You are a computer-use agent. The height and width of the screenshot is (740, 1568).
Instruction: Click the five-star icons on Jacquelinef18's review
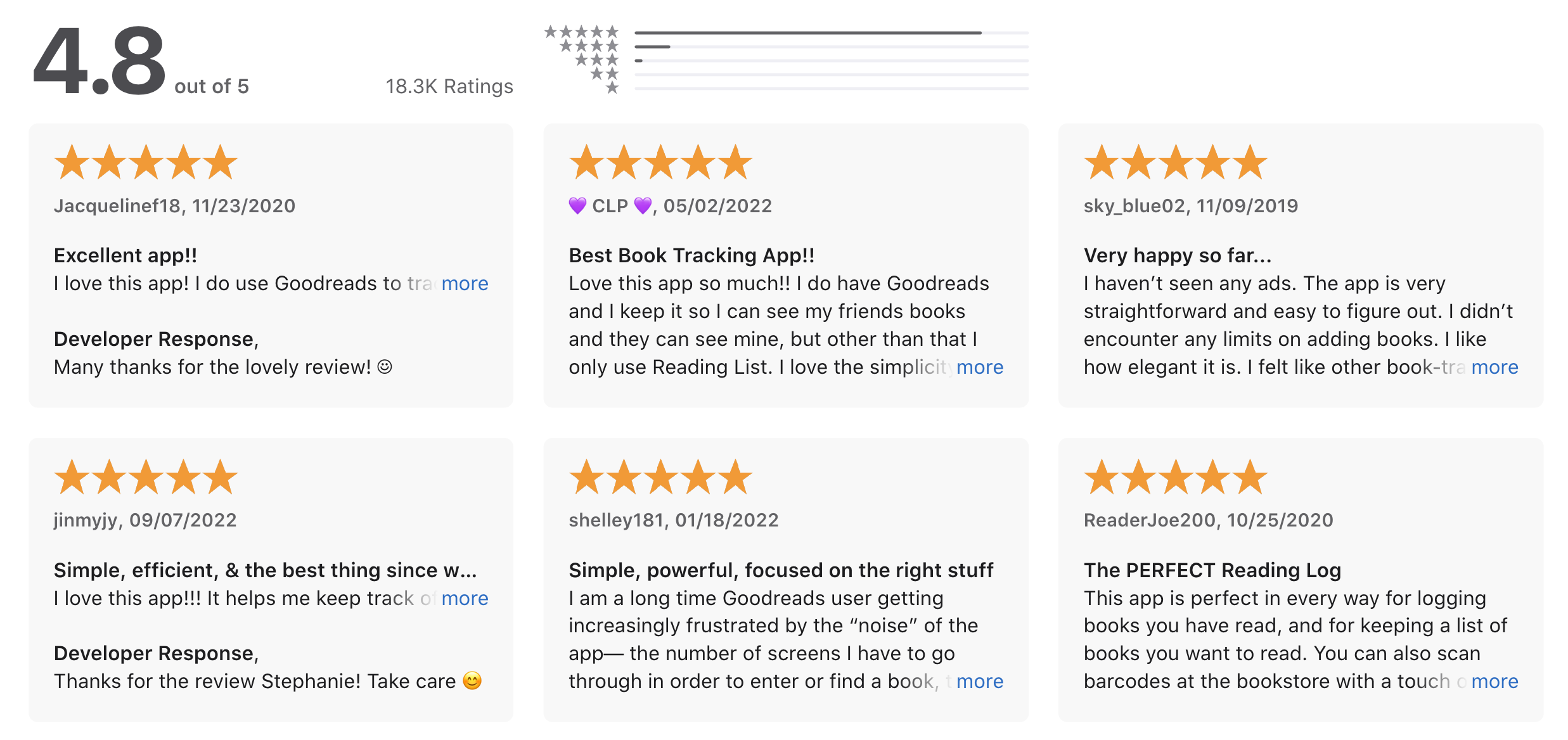(x=146, y=162)
